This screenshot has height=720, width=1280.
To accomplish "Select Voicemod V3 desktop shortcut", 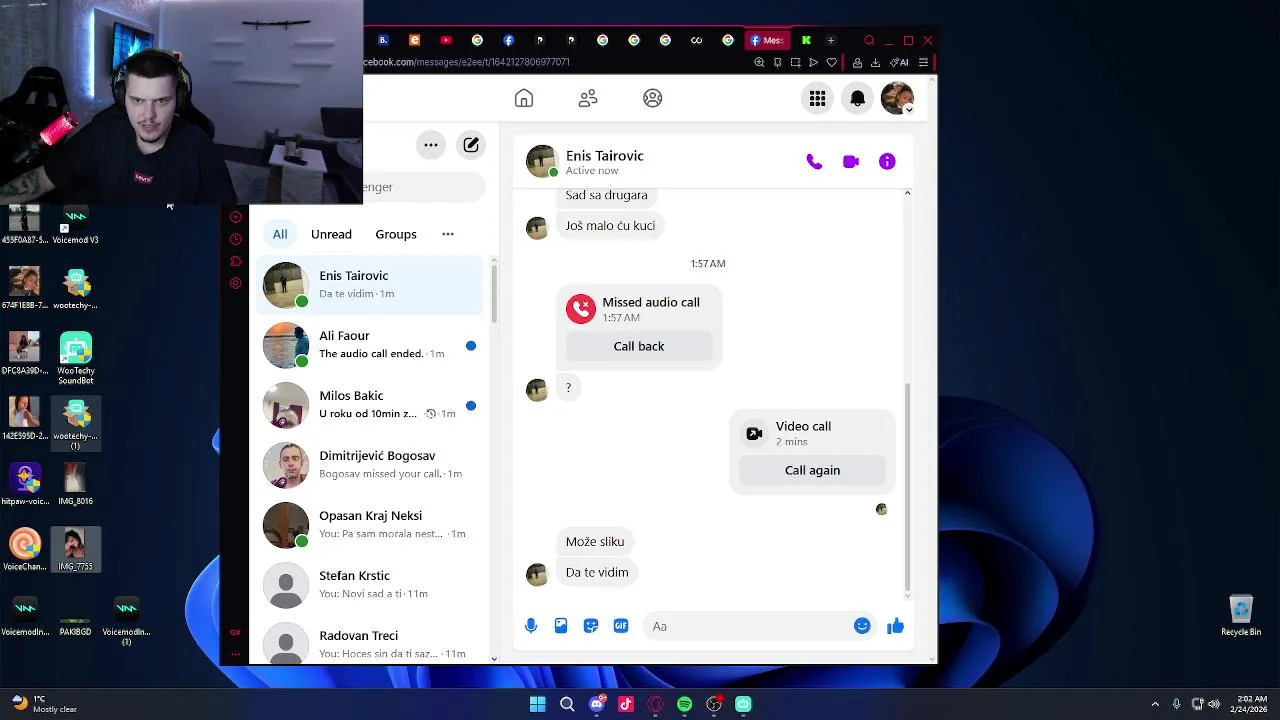I will (x=76, y=225).
